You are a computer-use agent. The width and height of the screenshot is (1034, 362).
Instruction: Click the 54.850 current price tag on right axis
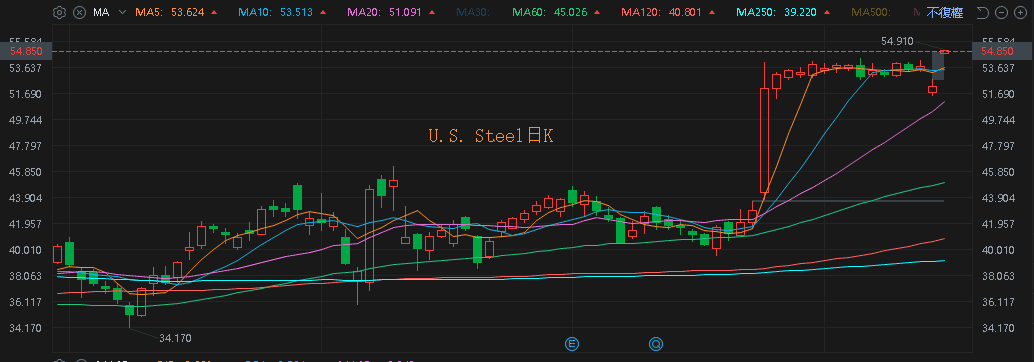[996, 51]
